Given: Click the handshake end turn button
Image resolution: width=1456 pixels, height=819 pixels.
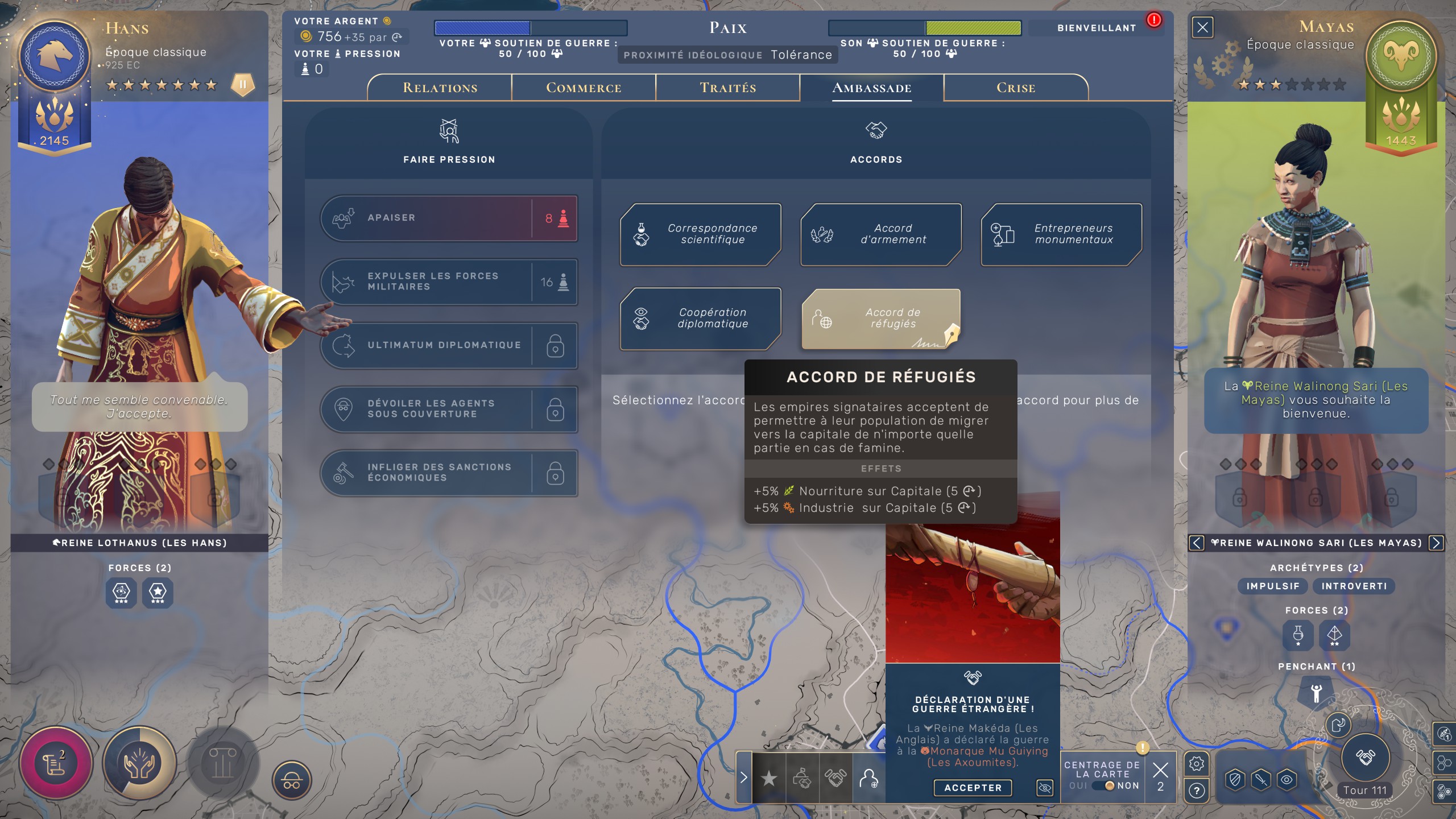Looking at the screenshot, I should pos(1365,757).
